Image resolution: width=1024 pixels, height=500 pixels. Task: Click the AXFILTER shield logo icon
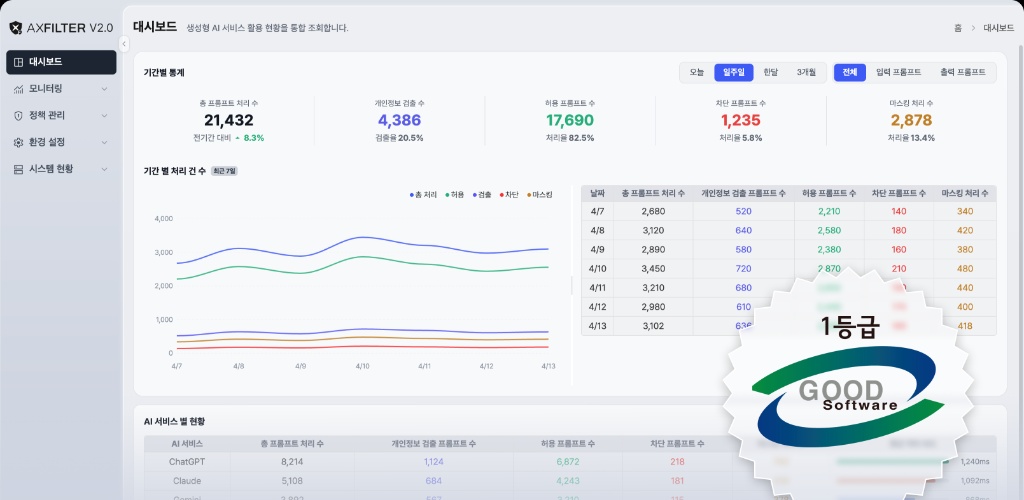tap(16, 28)
